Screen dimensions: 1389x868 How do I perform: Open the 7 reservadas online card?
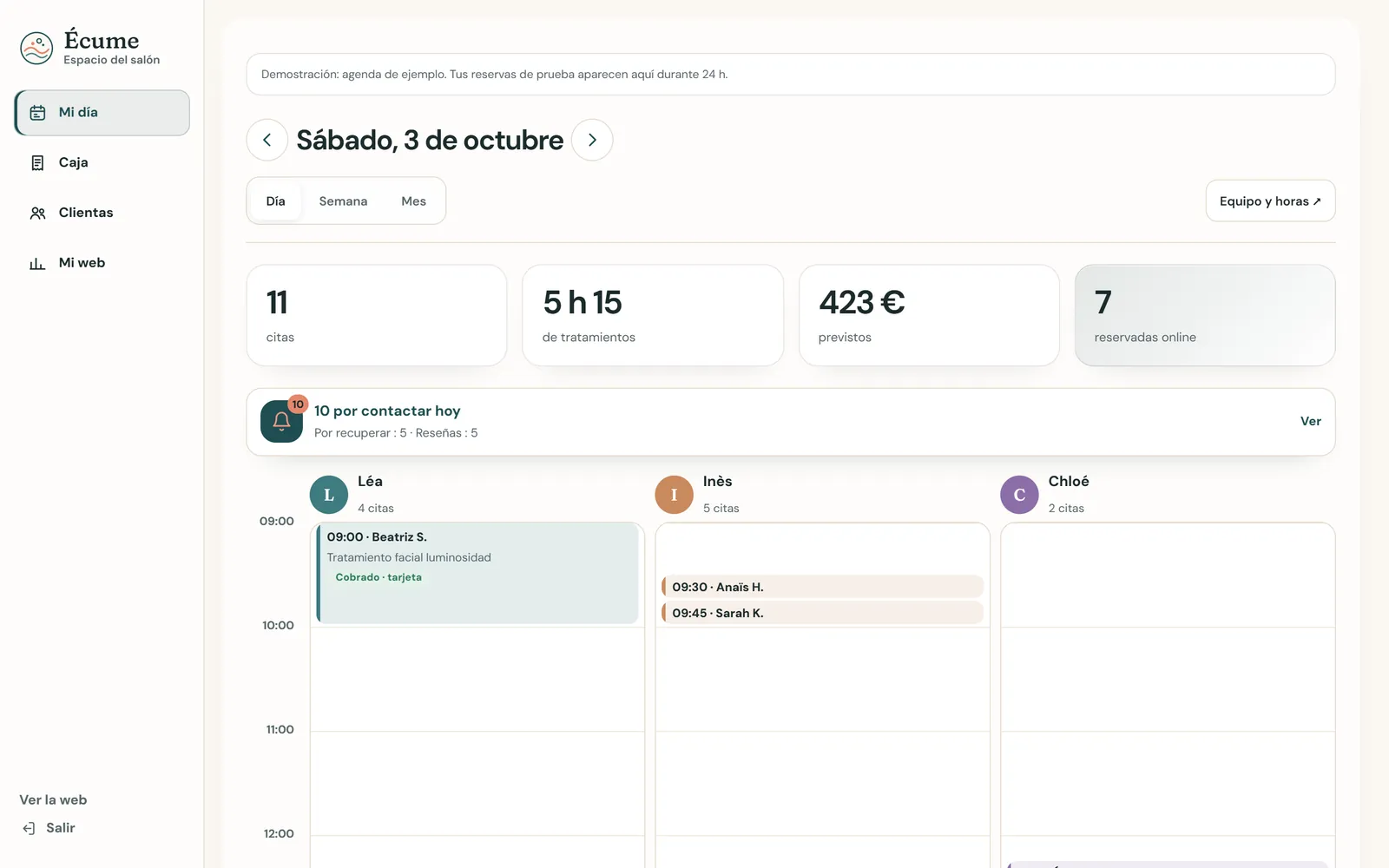coord(1205,316)
